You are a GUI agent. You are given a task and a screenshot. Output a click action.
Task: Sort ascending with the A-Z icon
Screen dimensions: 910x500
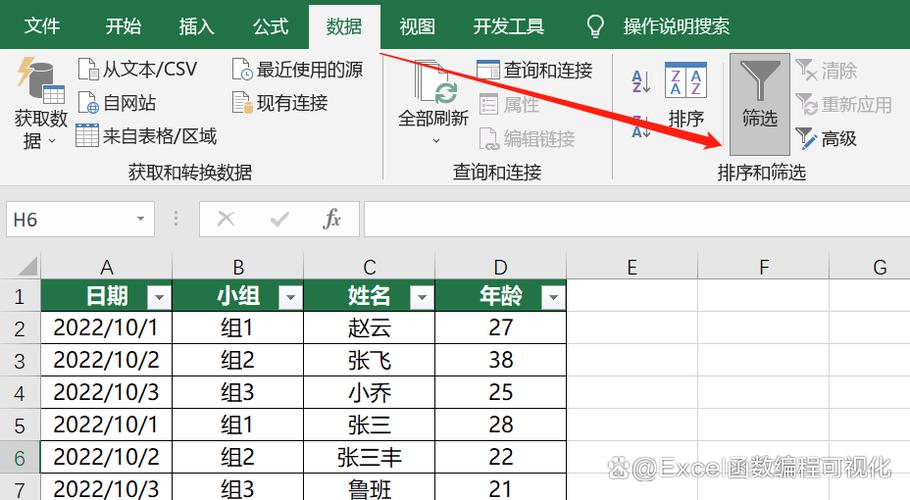[x=641, y=81]
